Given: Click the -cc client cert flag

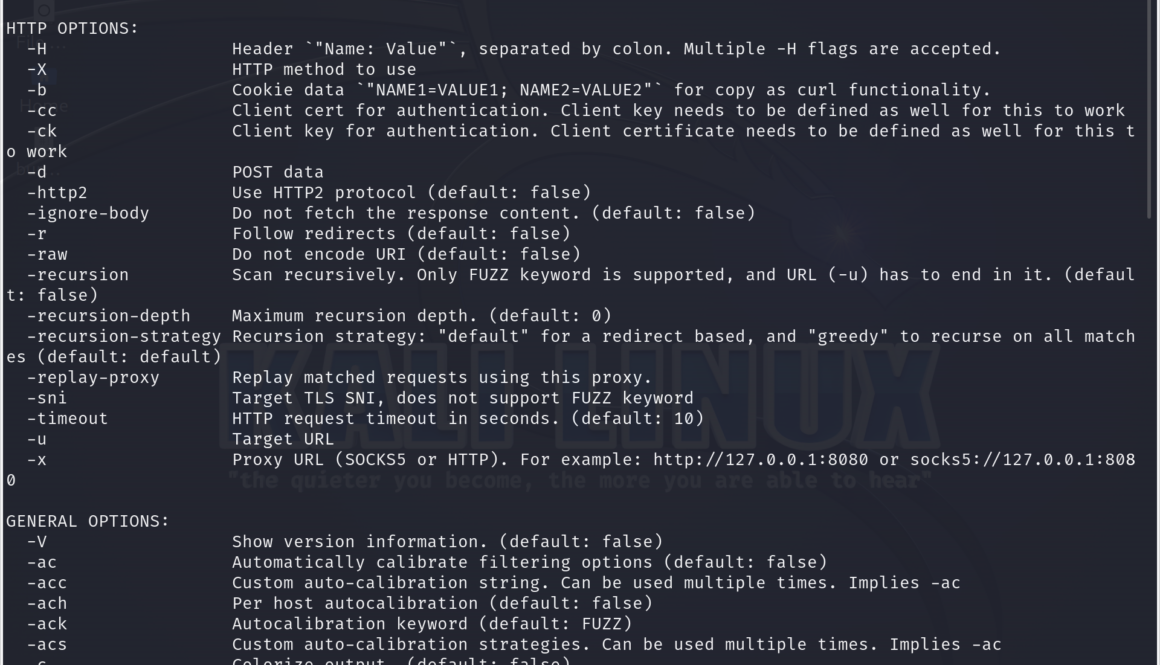Looking at the screenshot, I should pyautogui.click(x=41, y=111).
